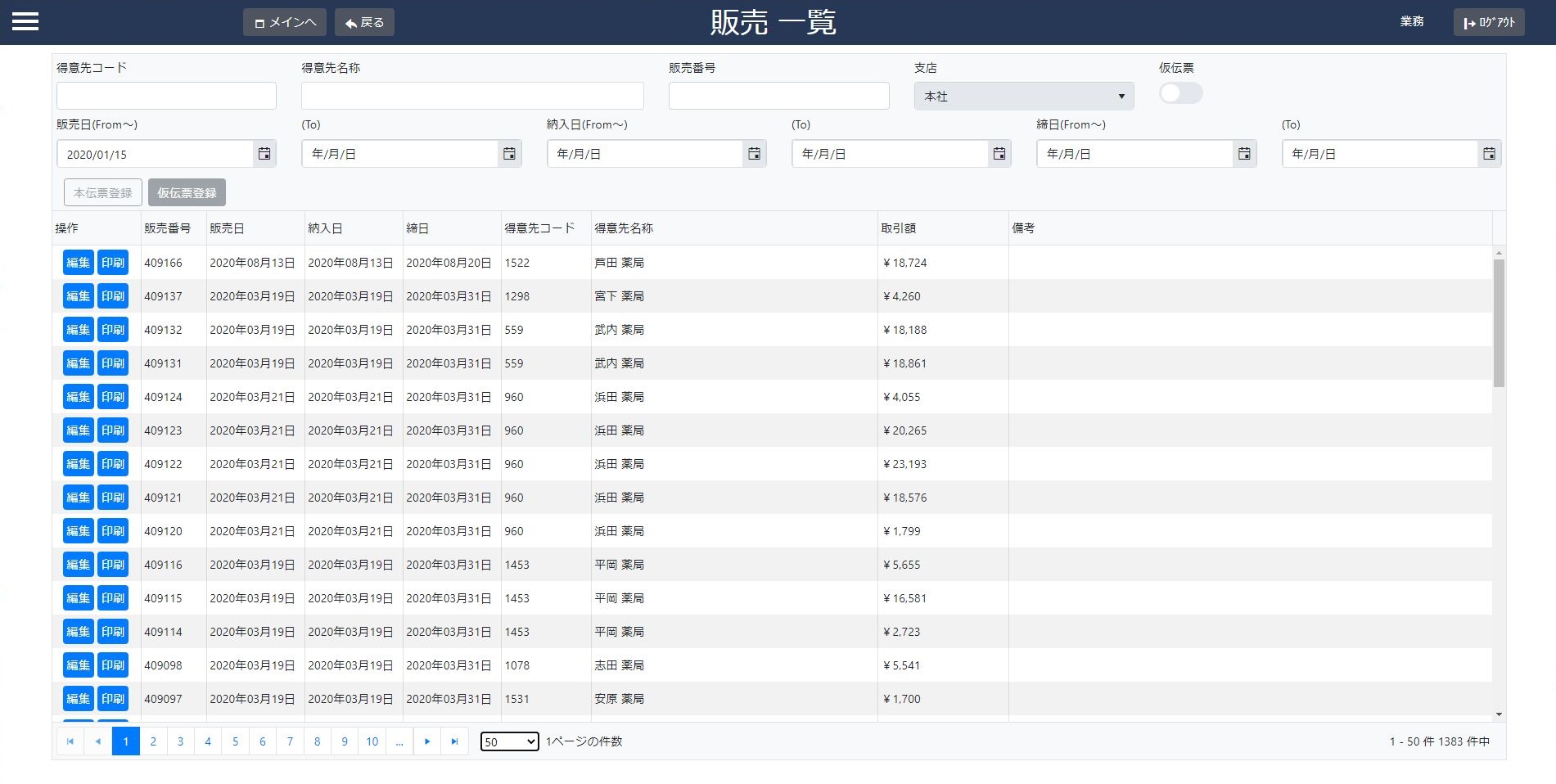Select page 2 in pager
The width and height of the screenshot is (1556, 784).
(153, 741)
